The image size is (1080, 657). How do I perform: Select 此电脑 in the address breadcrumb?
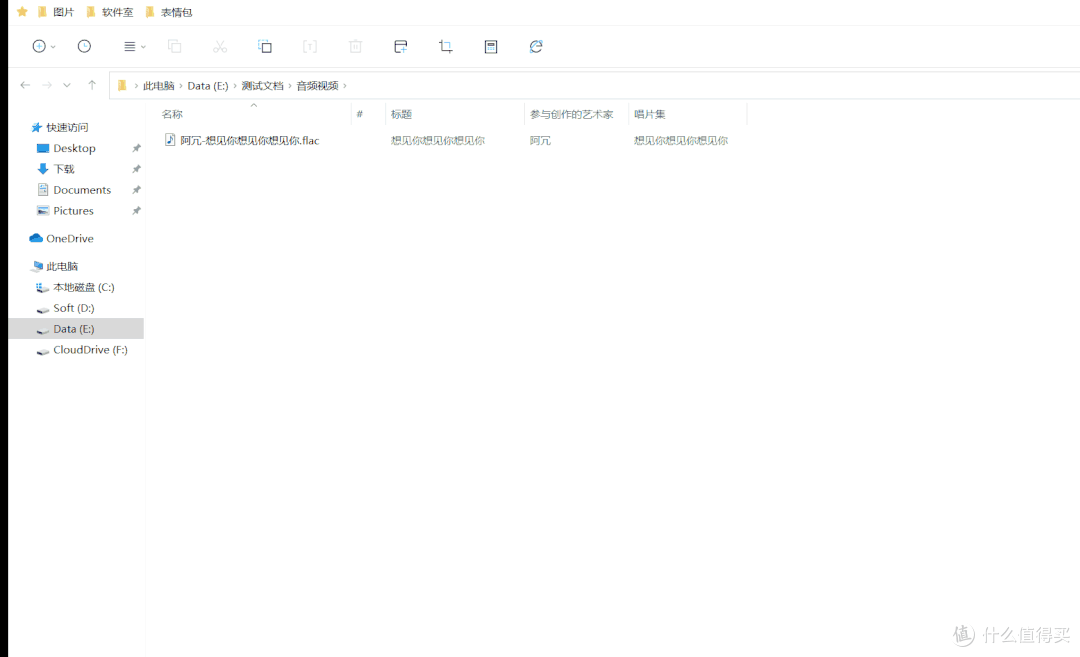pyautogui.click(x=158, y=85)
